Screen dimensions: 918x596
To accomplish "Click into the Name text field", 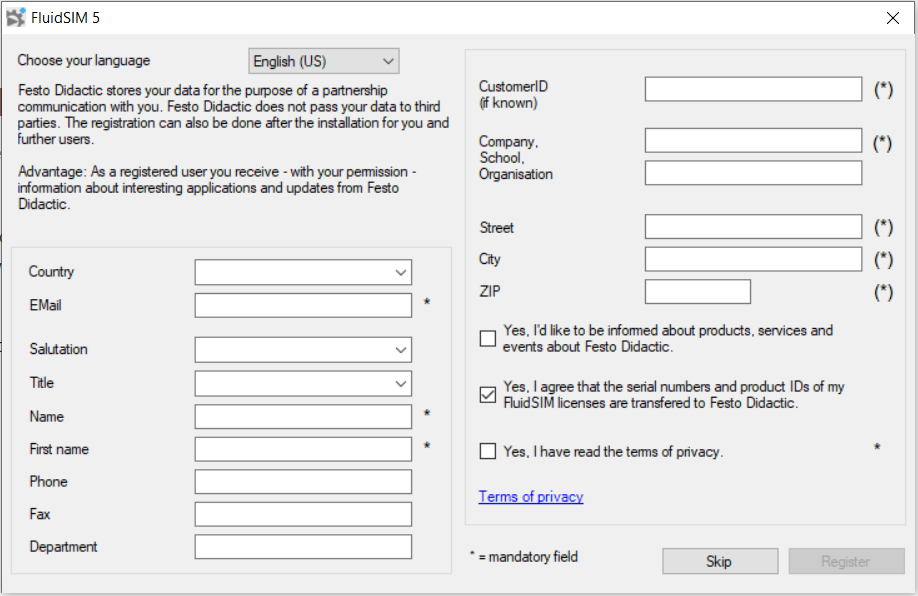I will click(x=303, y=417).
